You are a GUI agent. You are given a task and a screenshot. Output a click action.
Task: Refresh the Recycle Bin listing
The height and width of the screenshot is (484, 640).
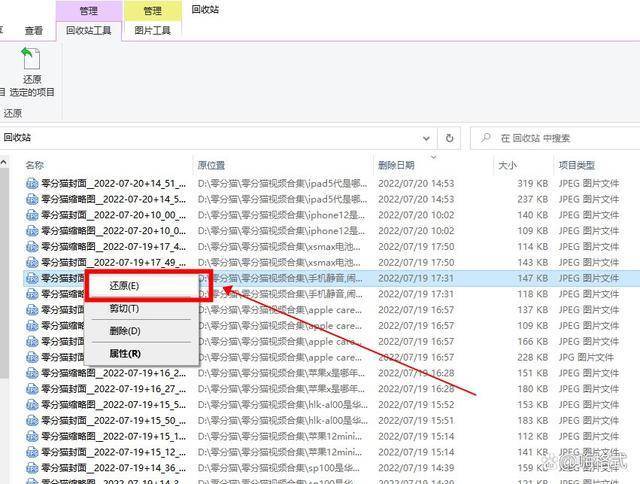pyautogui.click(x=449, y=138)
